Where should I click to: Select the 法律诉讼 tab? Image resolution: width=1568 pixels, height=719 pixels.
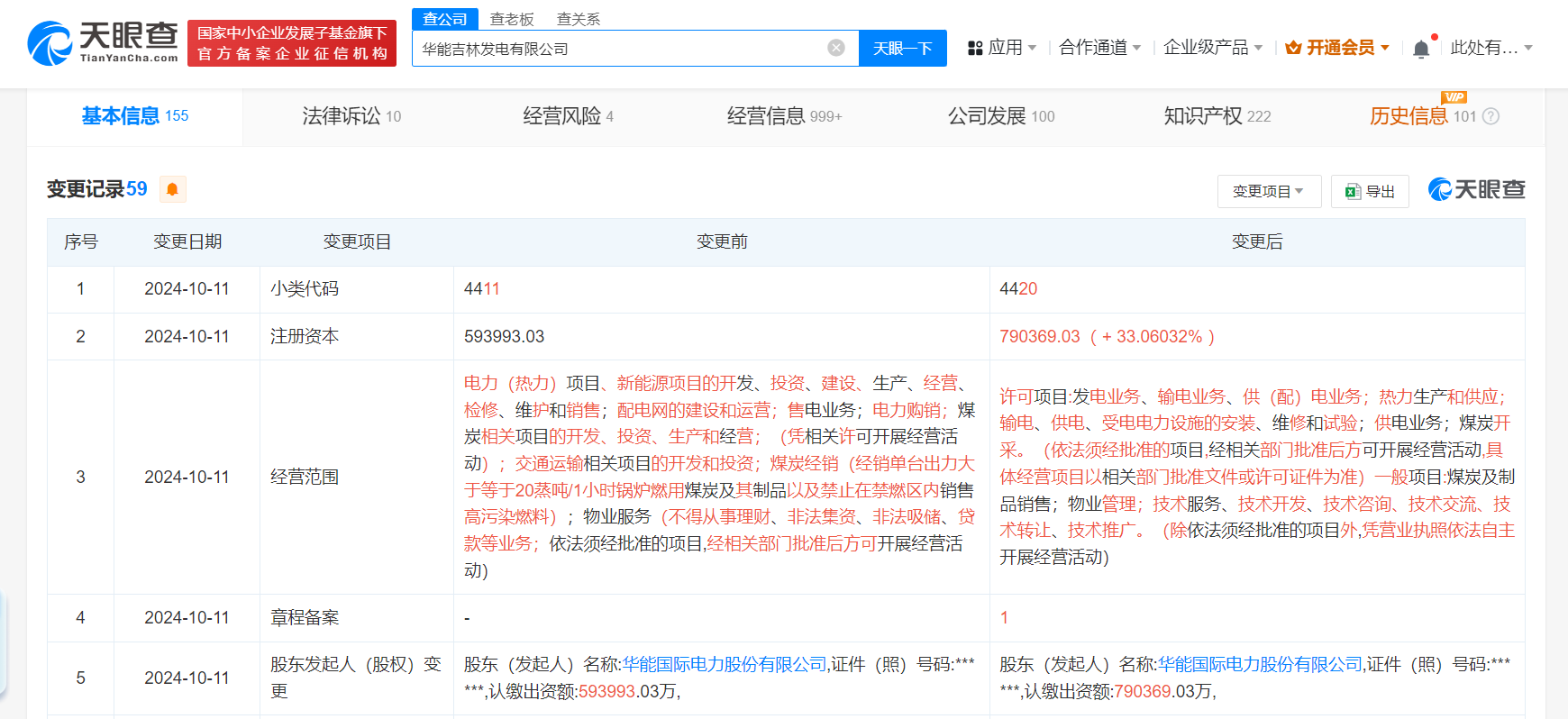[x=351, y=116]
